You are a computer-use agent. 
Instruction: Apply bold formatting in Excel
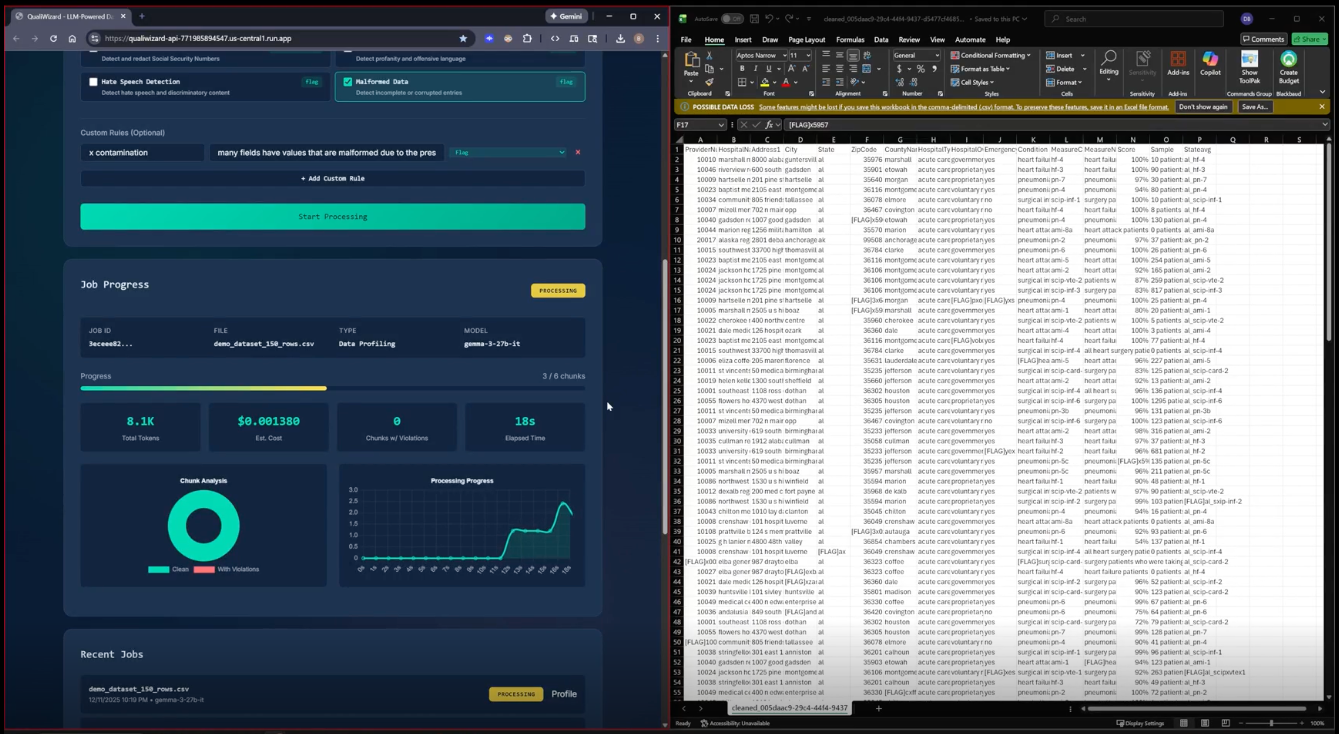coord(742,69)
